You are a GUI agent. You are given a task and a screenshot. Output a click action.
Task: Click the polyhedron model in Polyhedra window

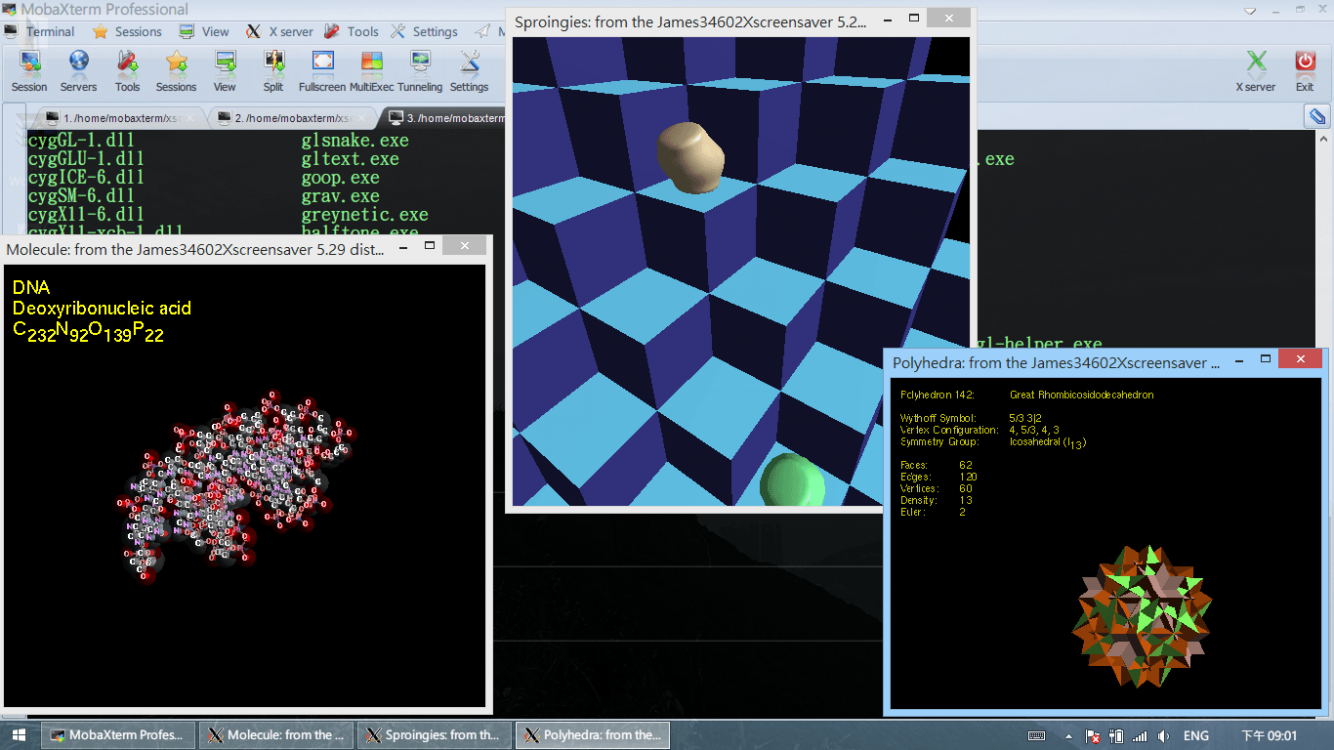pos(1141,615)
